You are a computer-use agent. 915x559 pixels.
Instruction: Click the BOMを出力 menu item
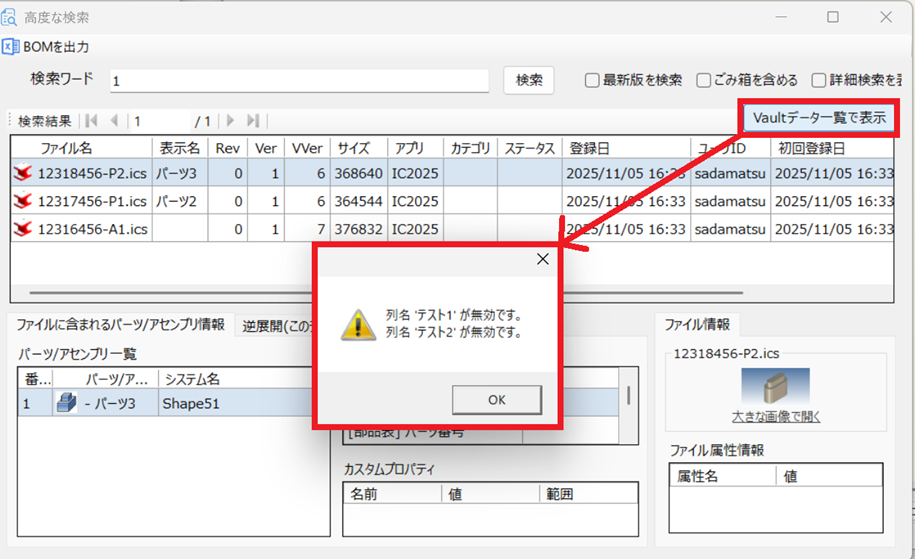pyautogui.click(x=46, y=47)
